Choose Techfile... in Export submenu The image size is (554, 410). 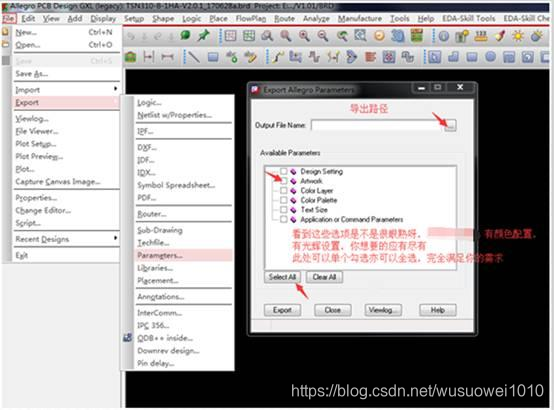coord(183,242)
